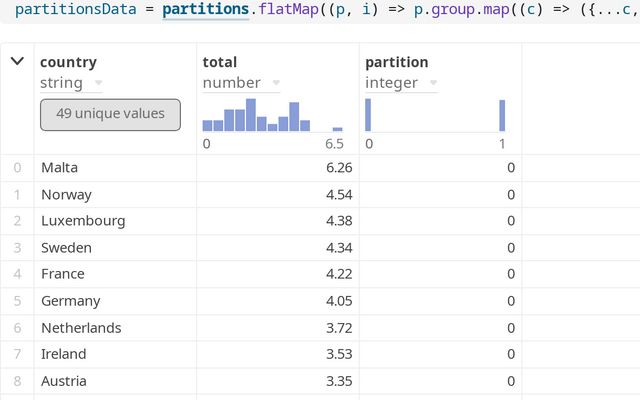The width and height of the screenshot is (640, 400).
Task: Select the Malta row country cell
Action: (60, 168)
